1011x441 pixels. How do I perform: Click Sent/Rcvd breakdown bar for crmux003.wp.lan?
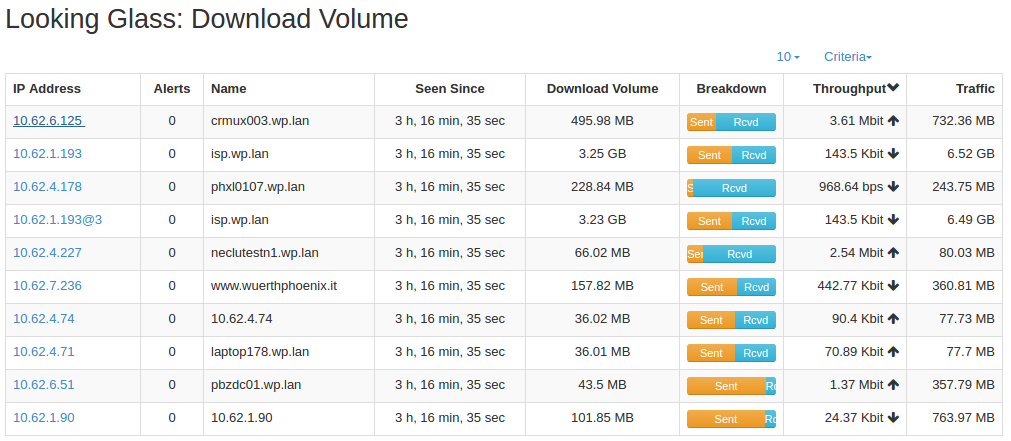731,122
